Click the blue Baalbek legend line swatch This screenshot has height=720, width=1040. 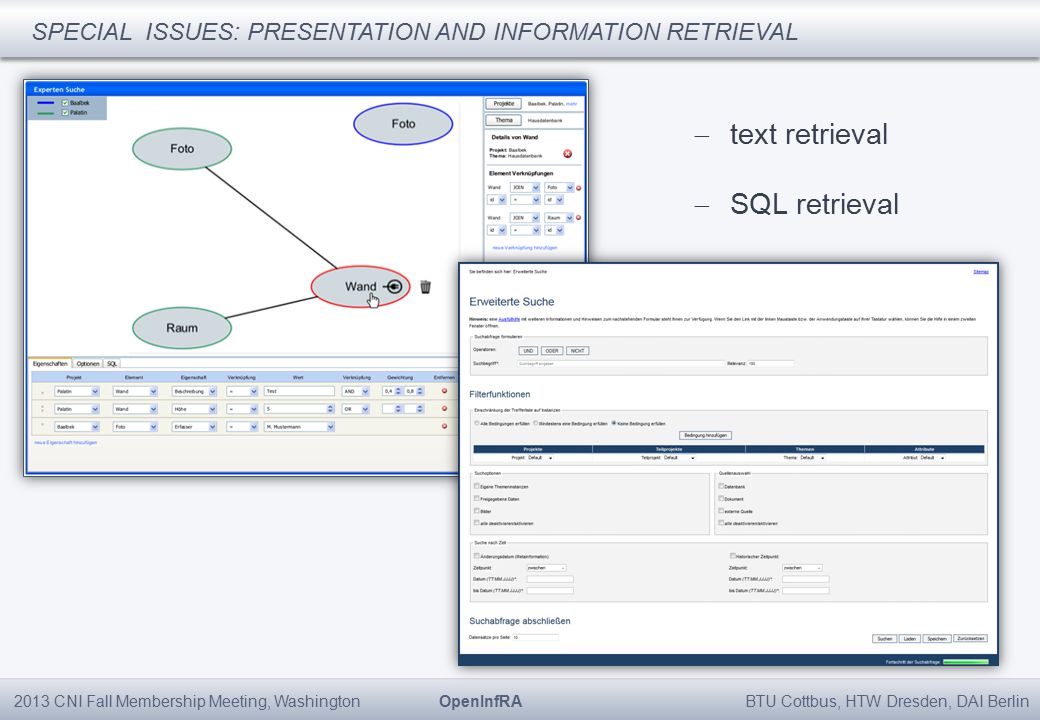(x=46, y=103)
